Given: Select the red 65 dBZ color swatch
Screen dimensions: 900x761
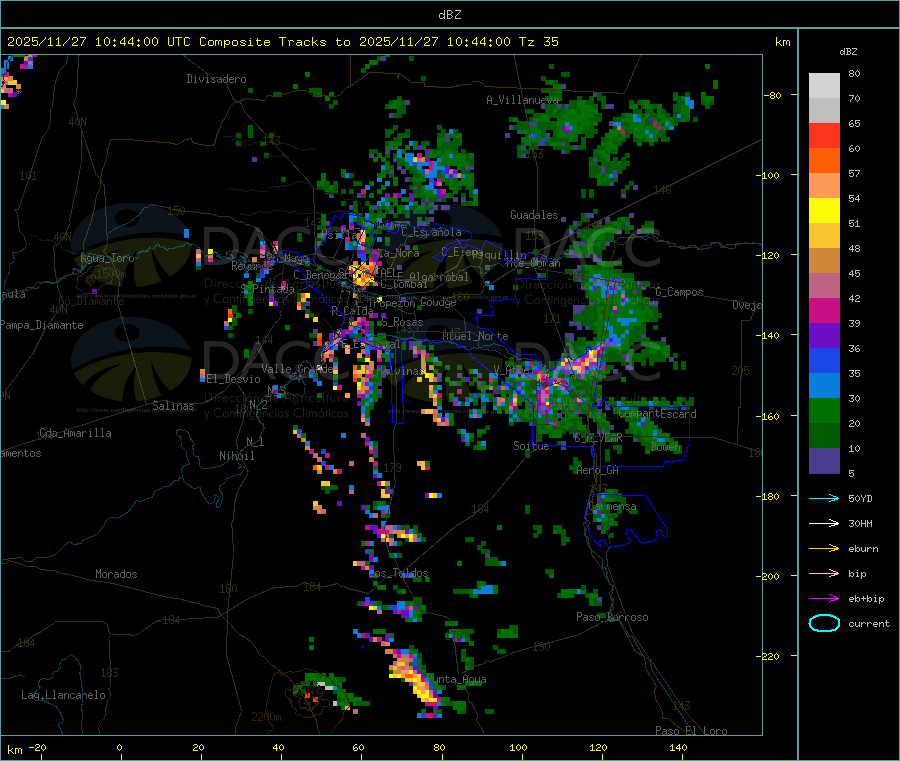Looking at the screenshot, I should click(824, 135).
